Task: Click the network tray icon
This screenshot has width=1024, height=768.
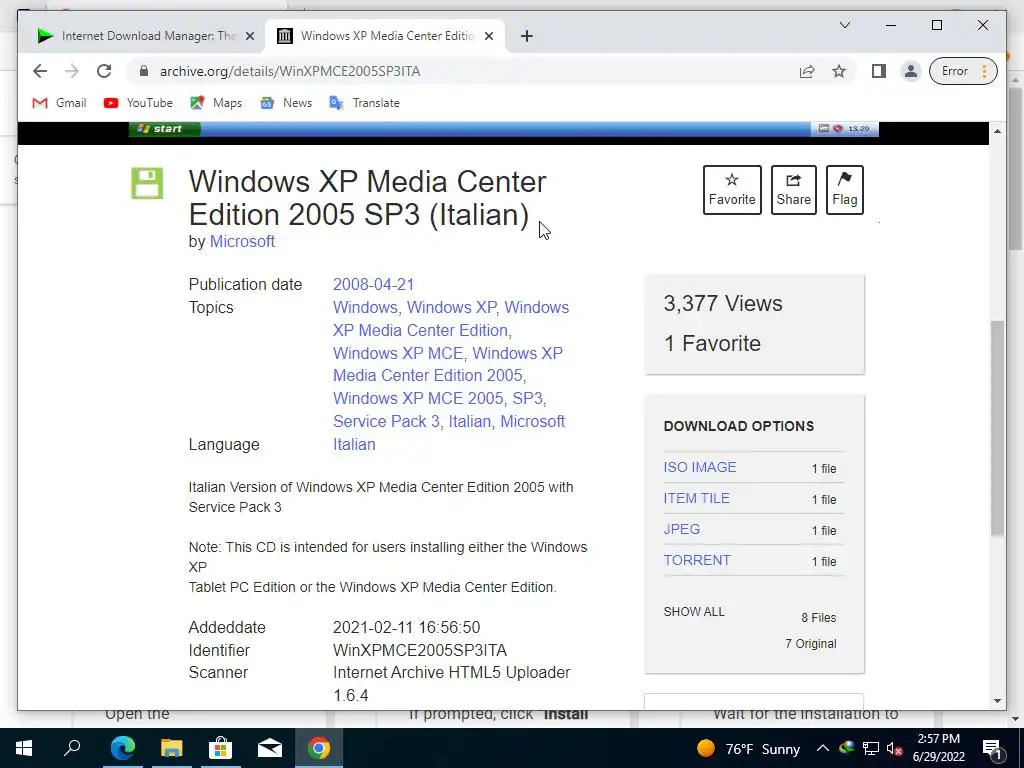Action: [x=871, y=748]
